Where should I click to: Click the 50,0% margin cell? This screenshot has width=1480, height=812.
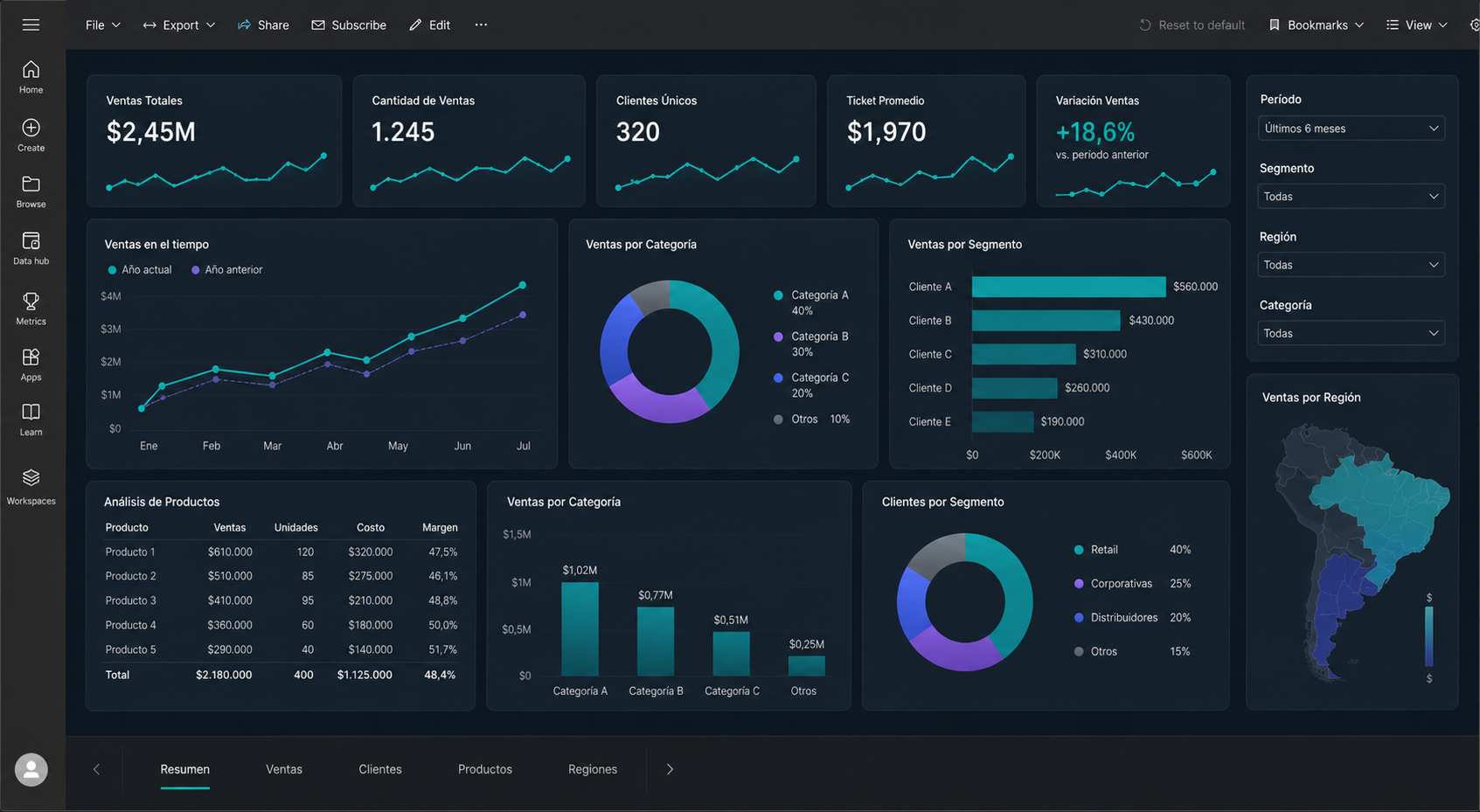(442, 625)
